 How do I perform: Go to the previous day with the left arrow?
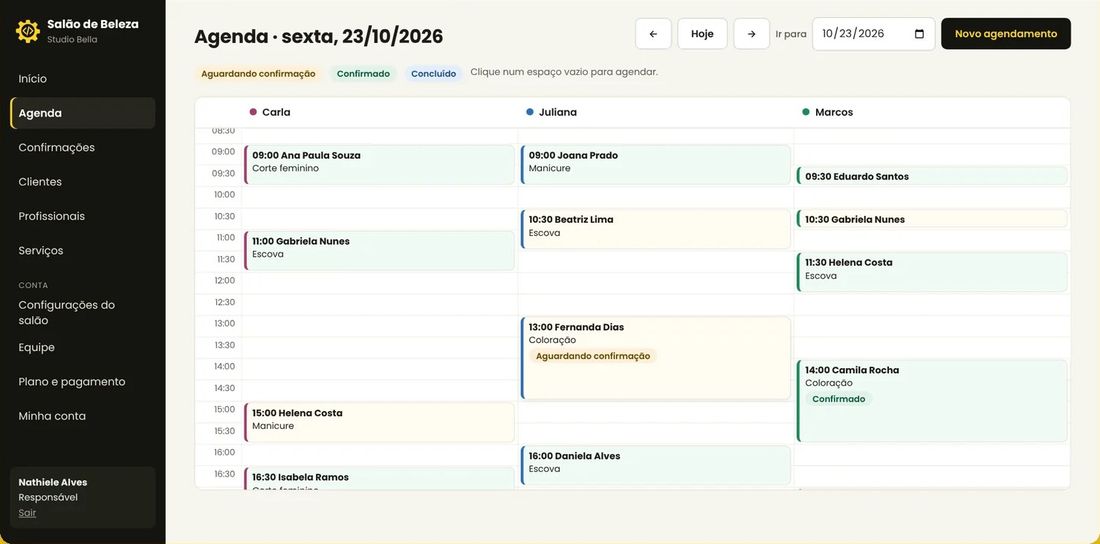[653, 34]
